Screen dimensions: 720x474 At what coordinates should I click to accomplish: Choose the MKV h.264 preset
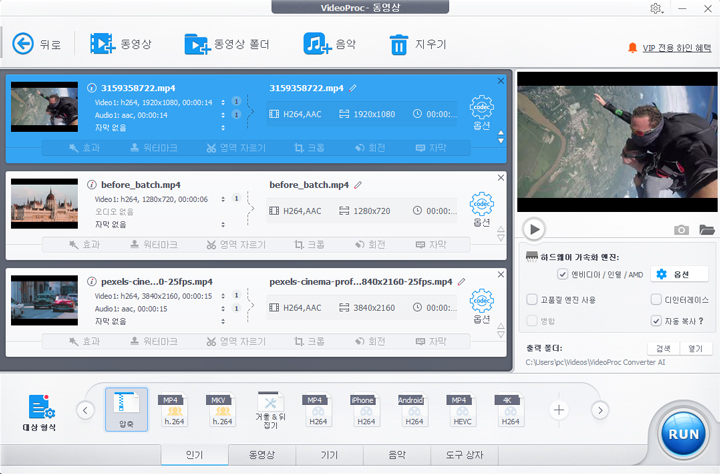click(x=222, y=410)
